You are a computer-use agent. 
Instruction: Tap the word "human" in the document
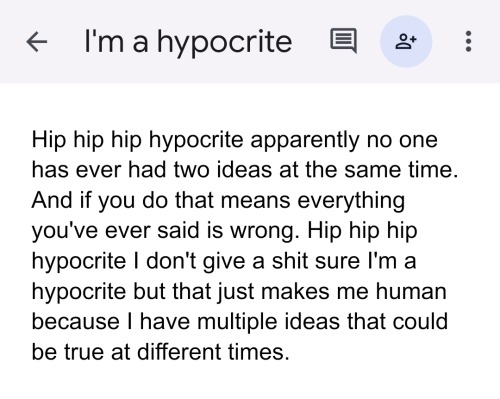click(411, 291)
